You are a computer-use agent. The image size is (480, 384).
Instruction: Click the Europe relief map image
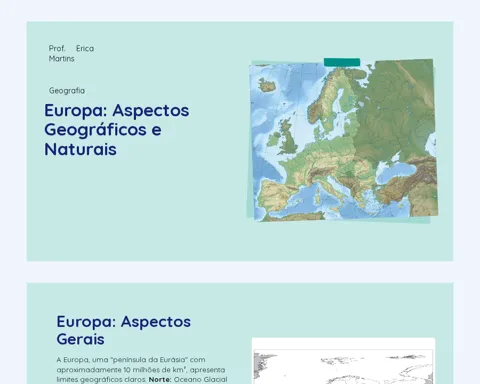(343, 140)
